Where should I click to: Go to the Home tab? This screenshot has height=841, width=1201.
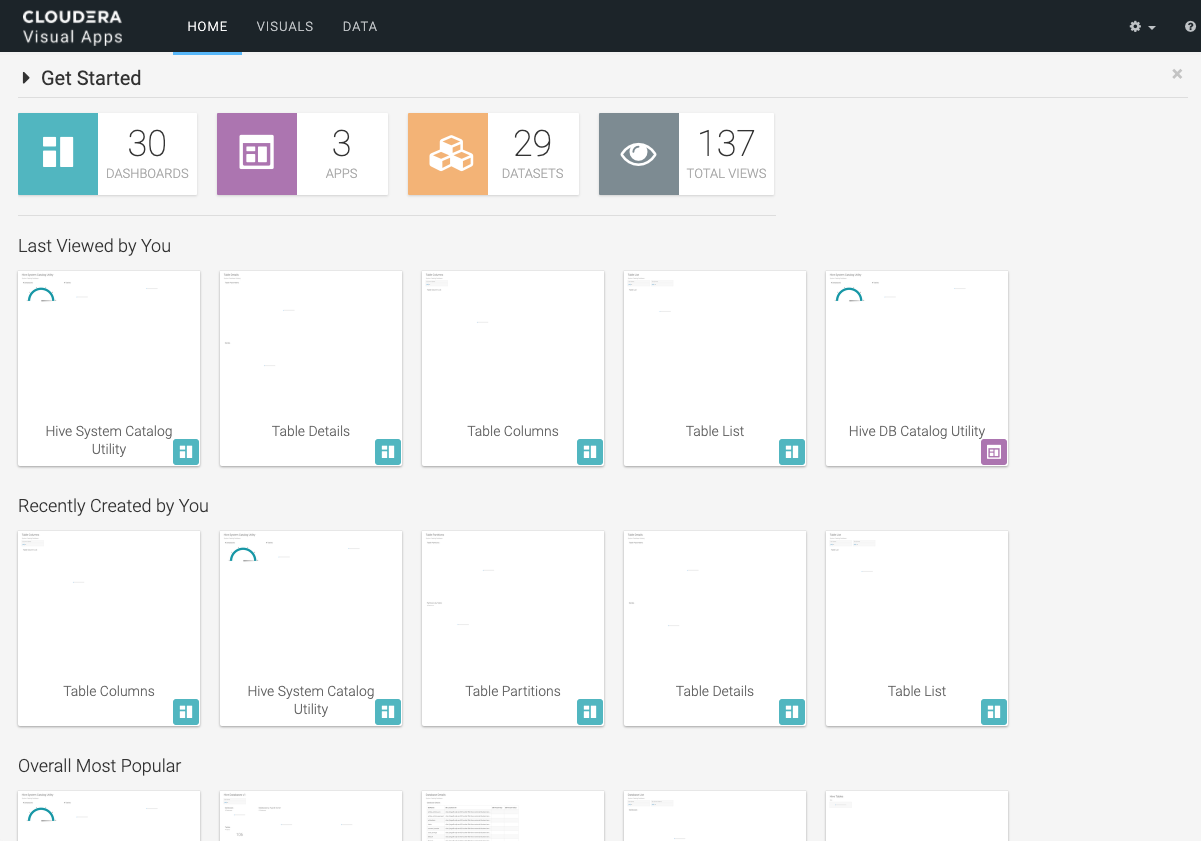pos(207,27)
